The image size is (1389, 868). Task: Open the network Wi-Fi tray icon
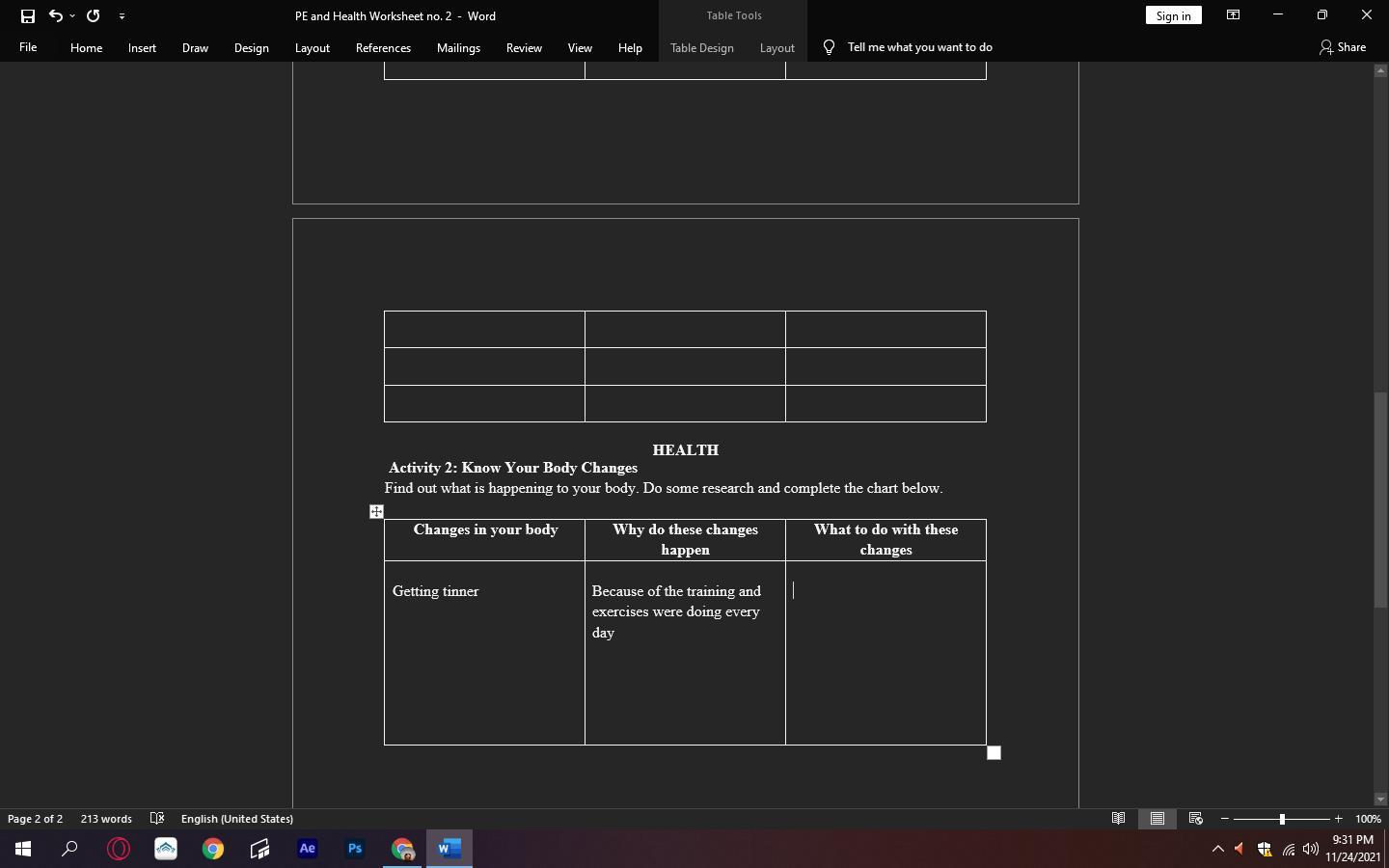pyautogui.click(x=1288, y=849)
